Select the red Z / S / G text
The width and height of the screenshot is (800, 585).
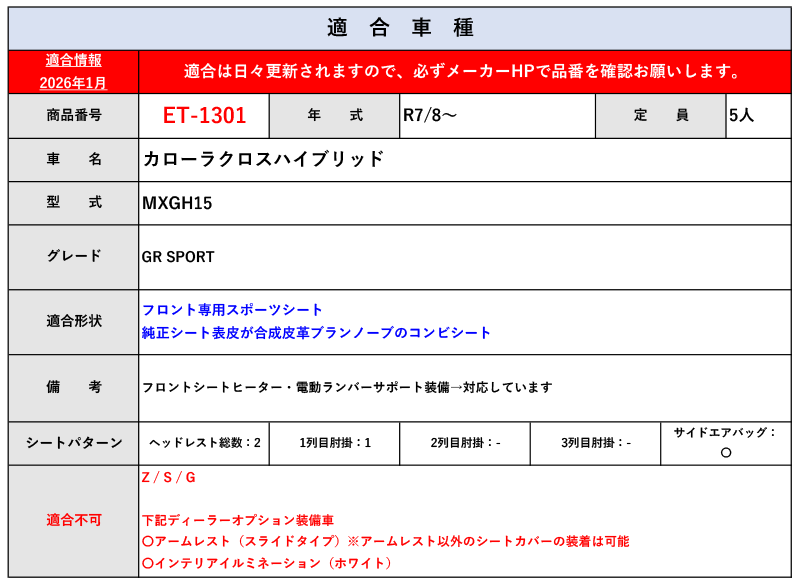pyautogui.click(x=168, y=477)
